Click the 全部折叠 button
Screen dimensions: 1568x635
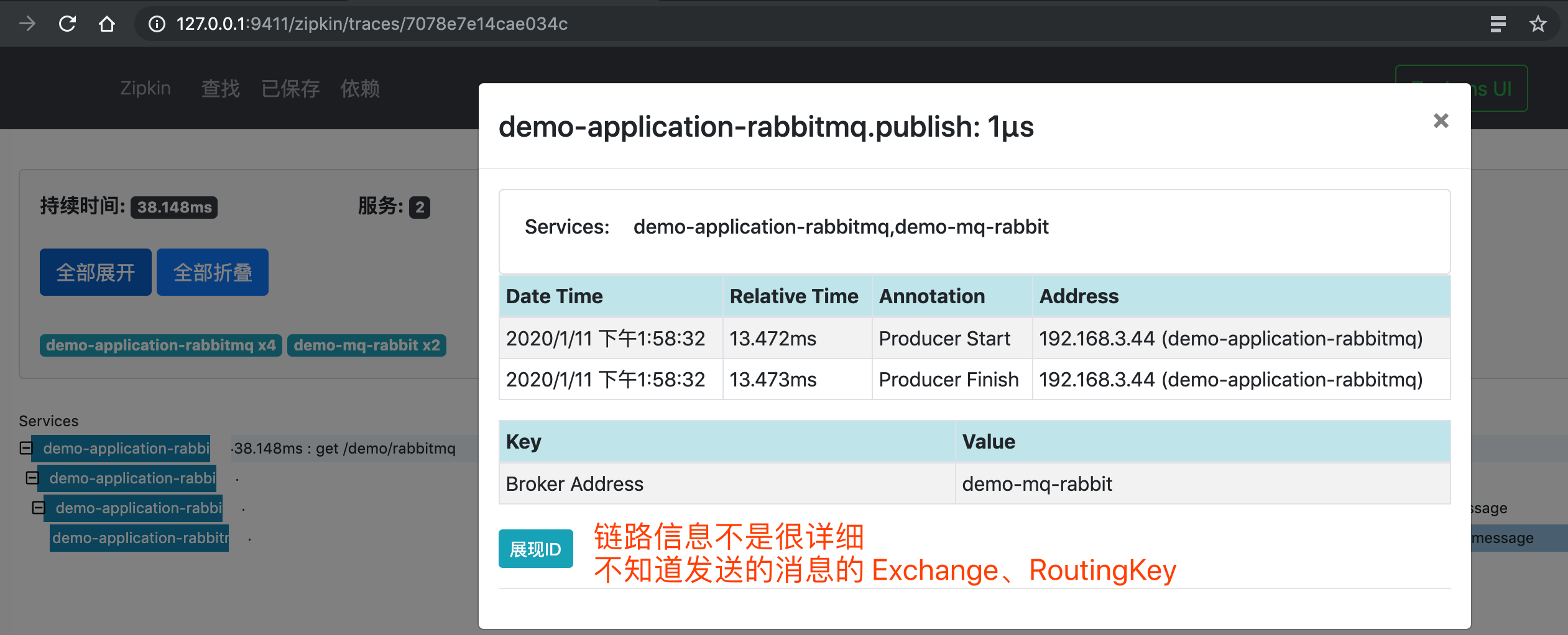pyautogui.click(x=213, y=272)
